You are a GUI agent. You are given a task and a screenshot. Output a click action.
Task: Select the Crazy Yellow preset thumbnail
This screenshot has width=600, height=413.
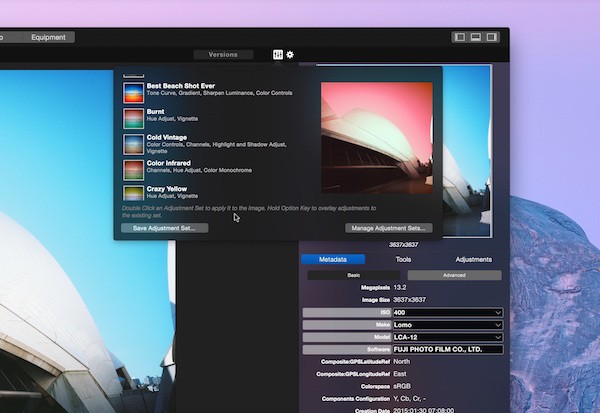coord(134,193)
